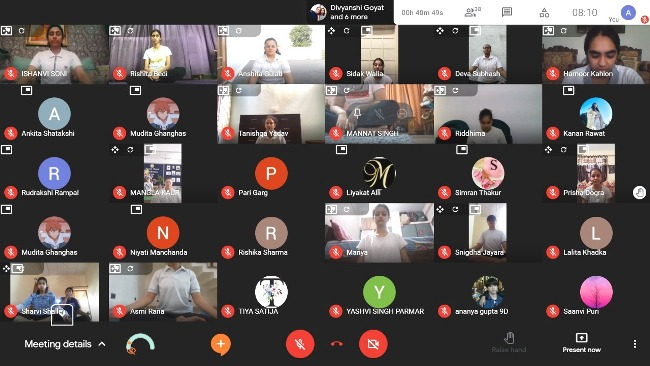Toggle the camera off button

click(x=373, y=344)
